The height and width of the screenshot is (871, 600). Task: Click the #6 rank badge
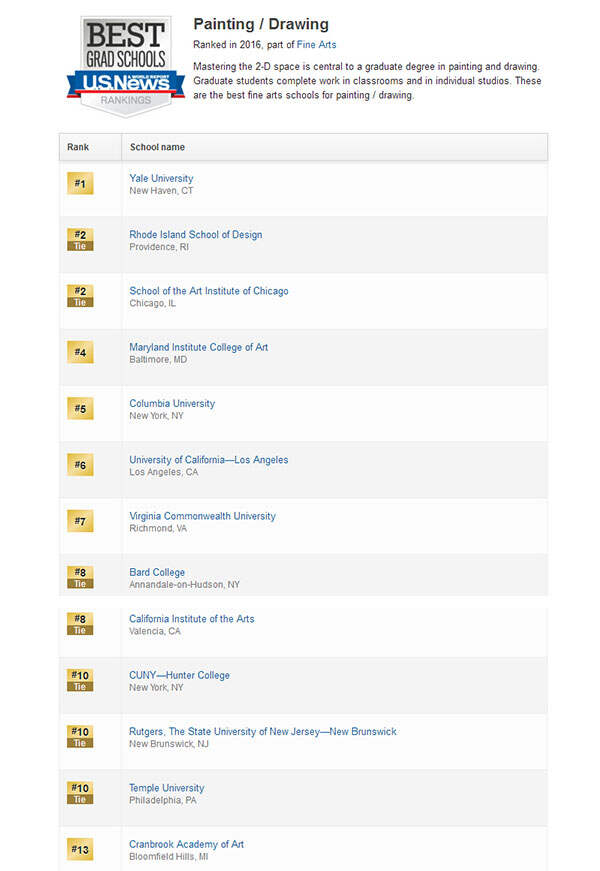tap(80, 465)
